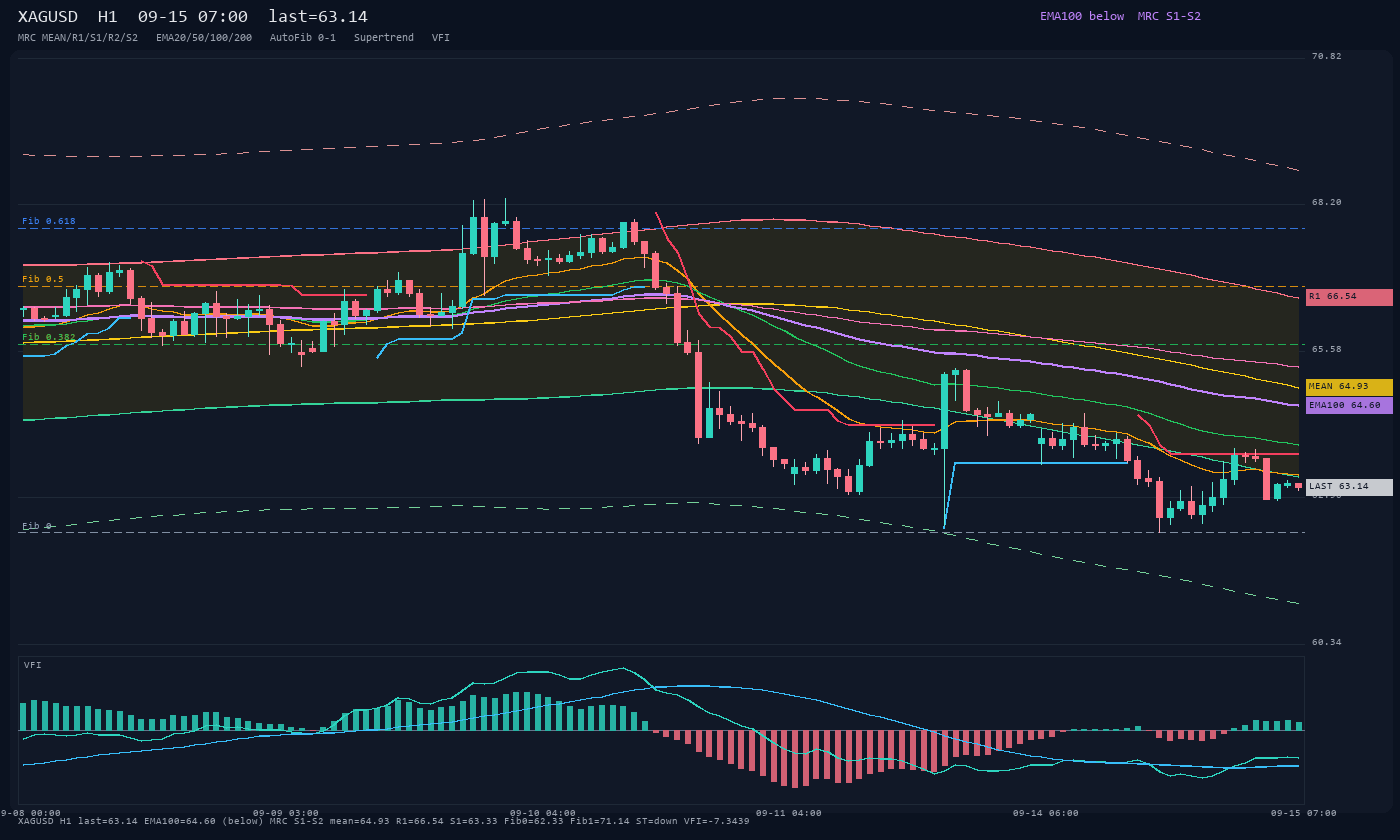Click the VFI sub-panel title label
The height and width of the screenshot is (840, 1400).
tap(33, 665)
